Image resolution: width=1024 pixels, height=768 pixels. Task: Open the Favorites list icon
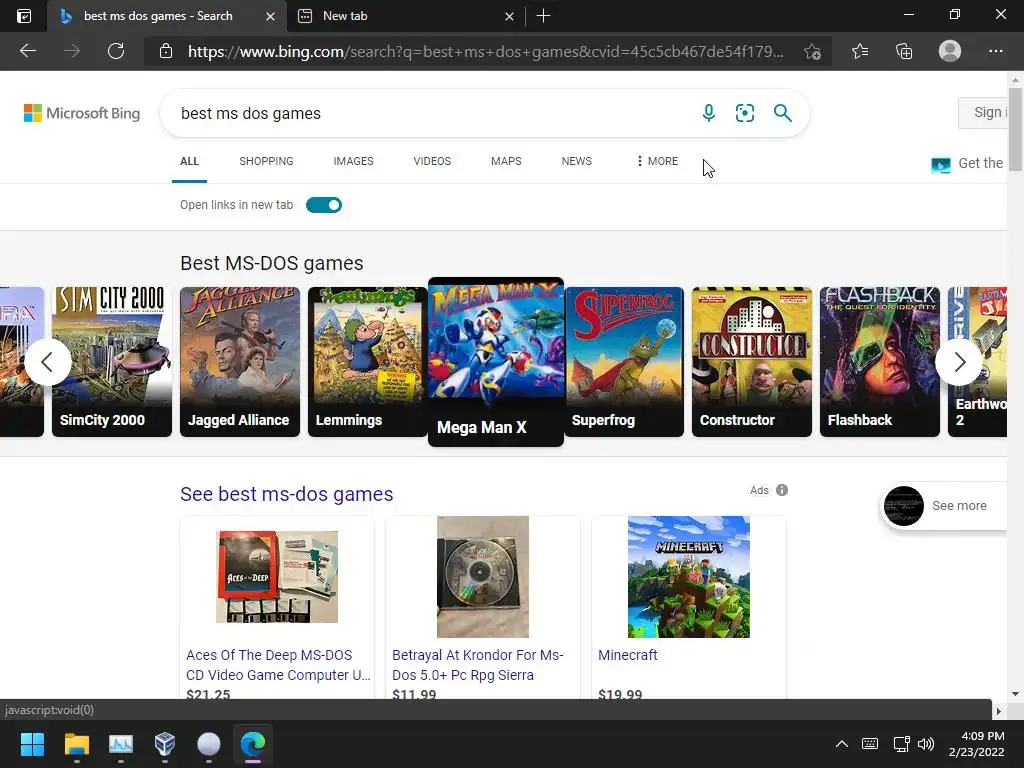coord(860,51)
